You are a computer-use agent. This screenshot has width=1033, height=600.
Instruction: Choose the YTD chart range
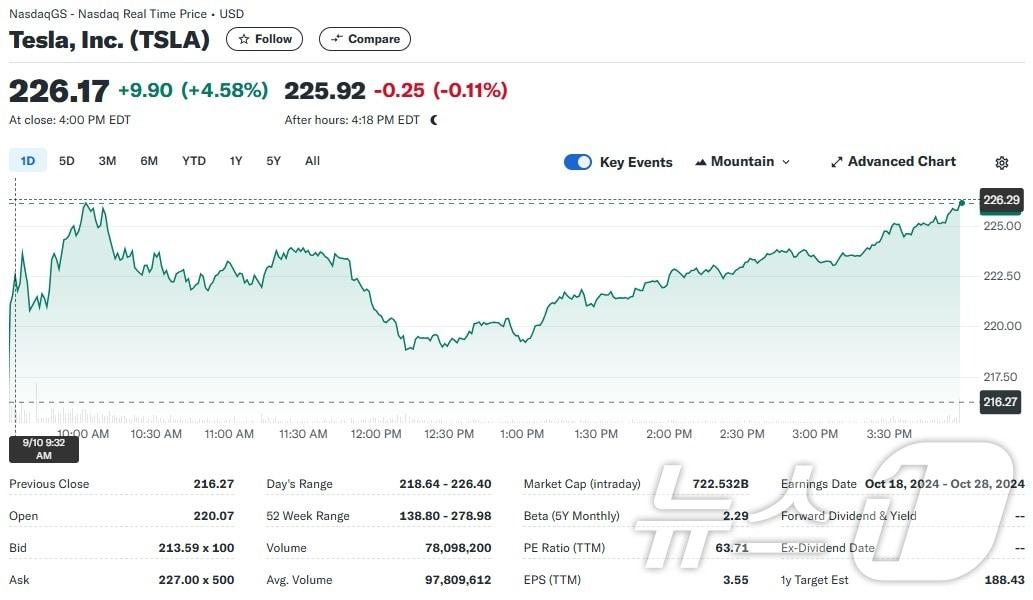[193, 161]
